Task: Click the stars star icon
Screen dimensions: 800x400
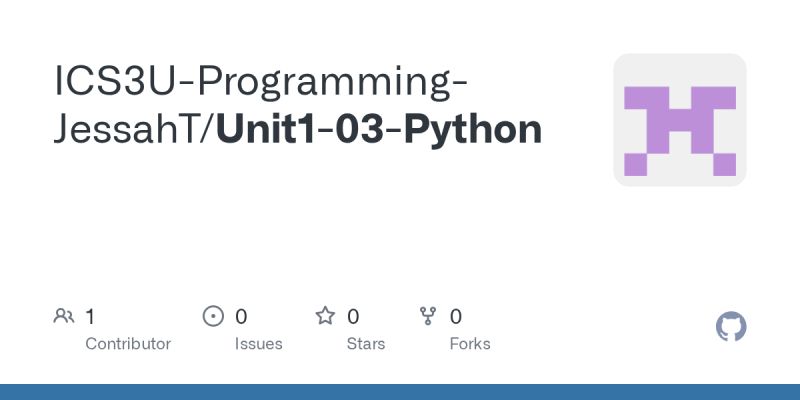Action: pos(325,316)
